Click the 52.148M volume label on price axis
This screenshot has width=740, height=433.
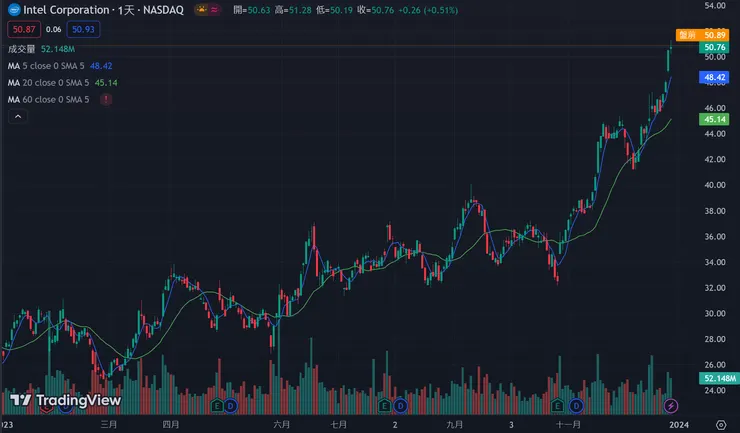(719, 378)
